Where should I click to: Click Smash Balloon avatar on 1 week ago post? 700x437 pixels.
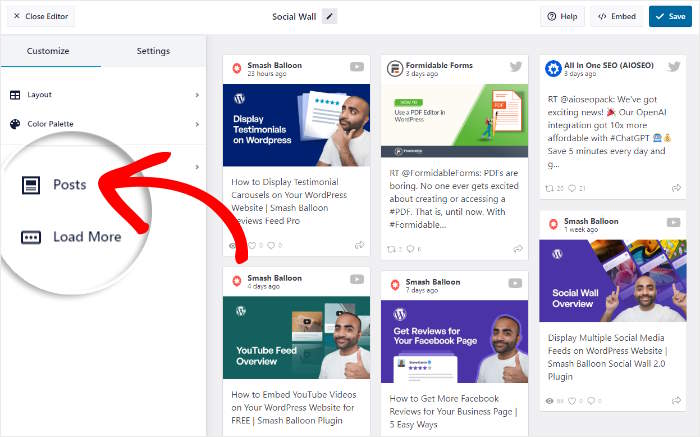553,224
